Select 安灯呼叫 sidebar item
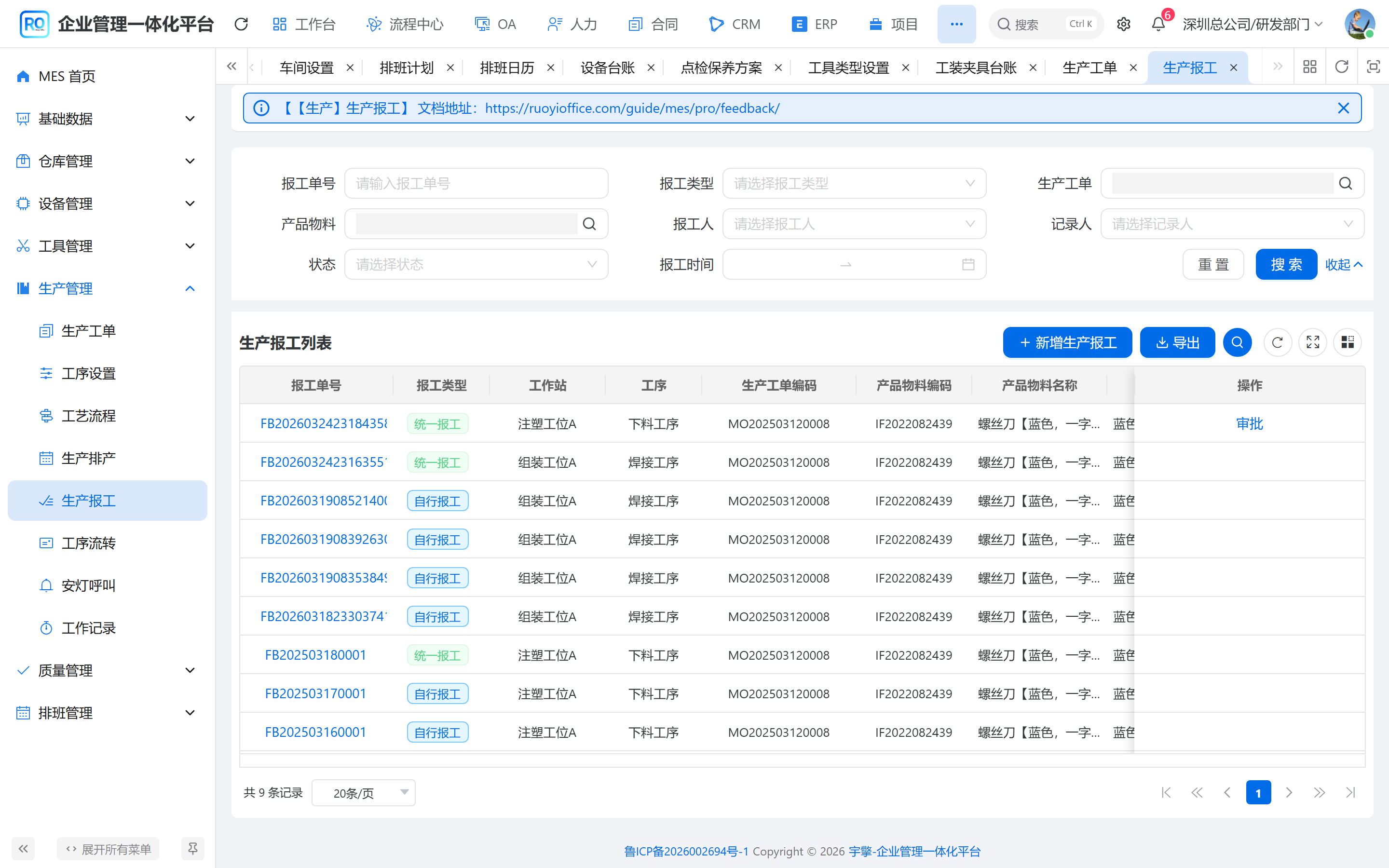1389x868 pixels. [108, 585]
